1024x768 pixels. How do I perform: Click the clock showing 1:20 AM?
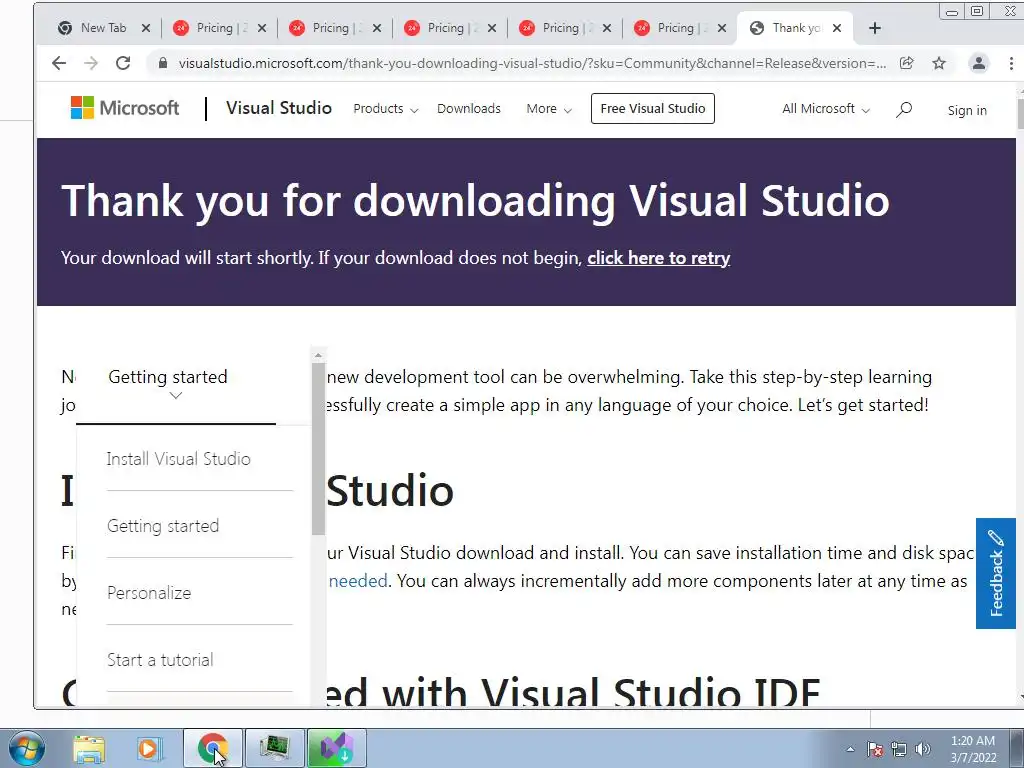point(973,749)
